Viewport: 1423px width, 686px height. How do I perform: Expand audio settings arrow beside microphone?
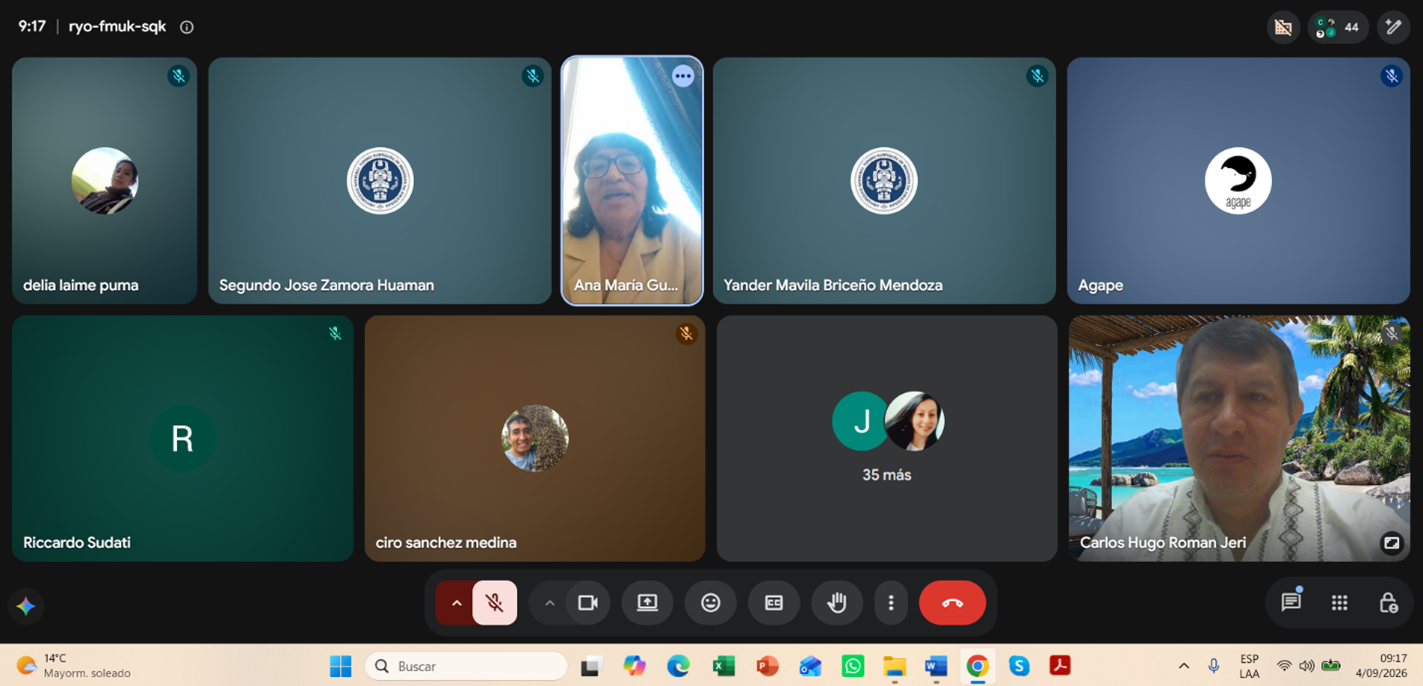[456, 603]
